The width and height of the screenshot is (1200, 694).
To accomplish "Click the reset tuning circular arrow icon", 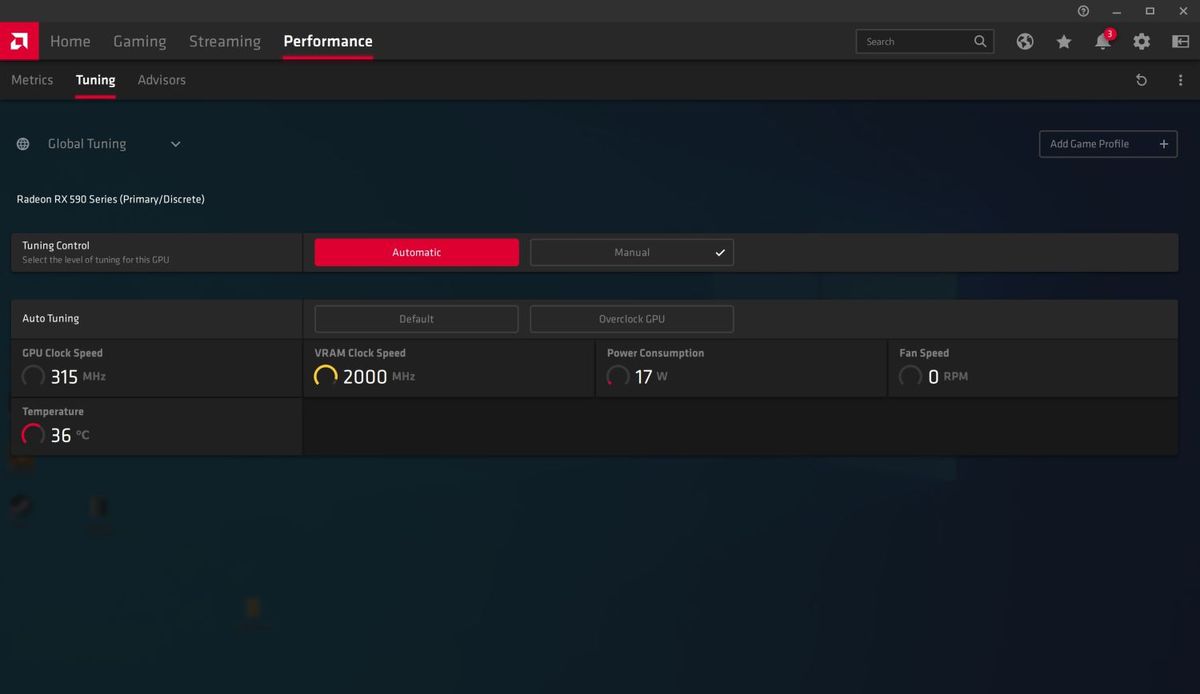I will coord(1141,79).
